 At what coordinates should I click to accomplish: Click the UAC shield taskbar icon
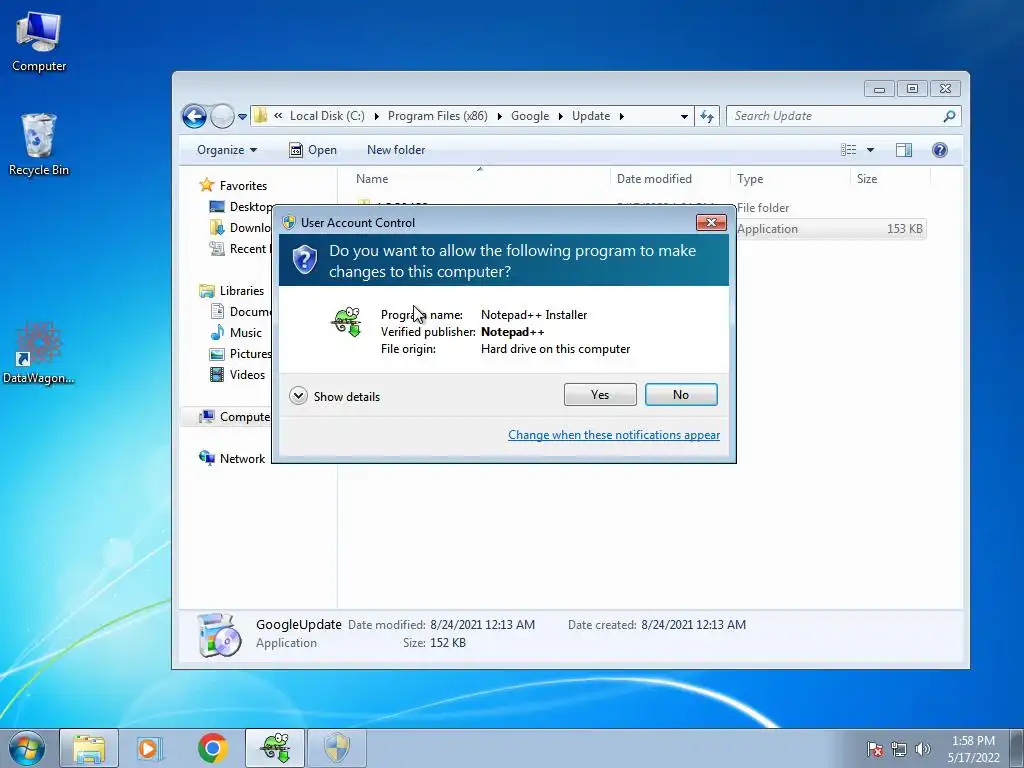tap(337, 748)
